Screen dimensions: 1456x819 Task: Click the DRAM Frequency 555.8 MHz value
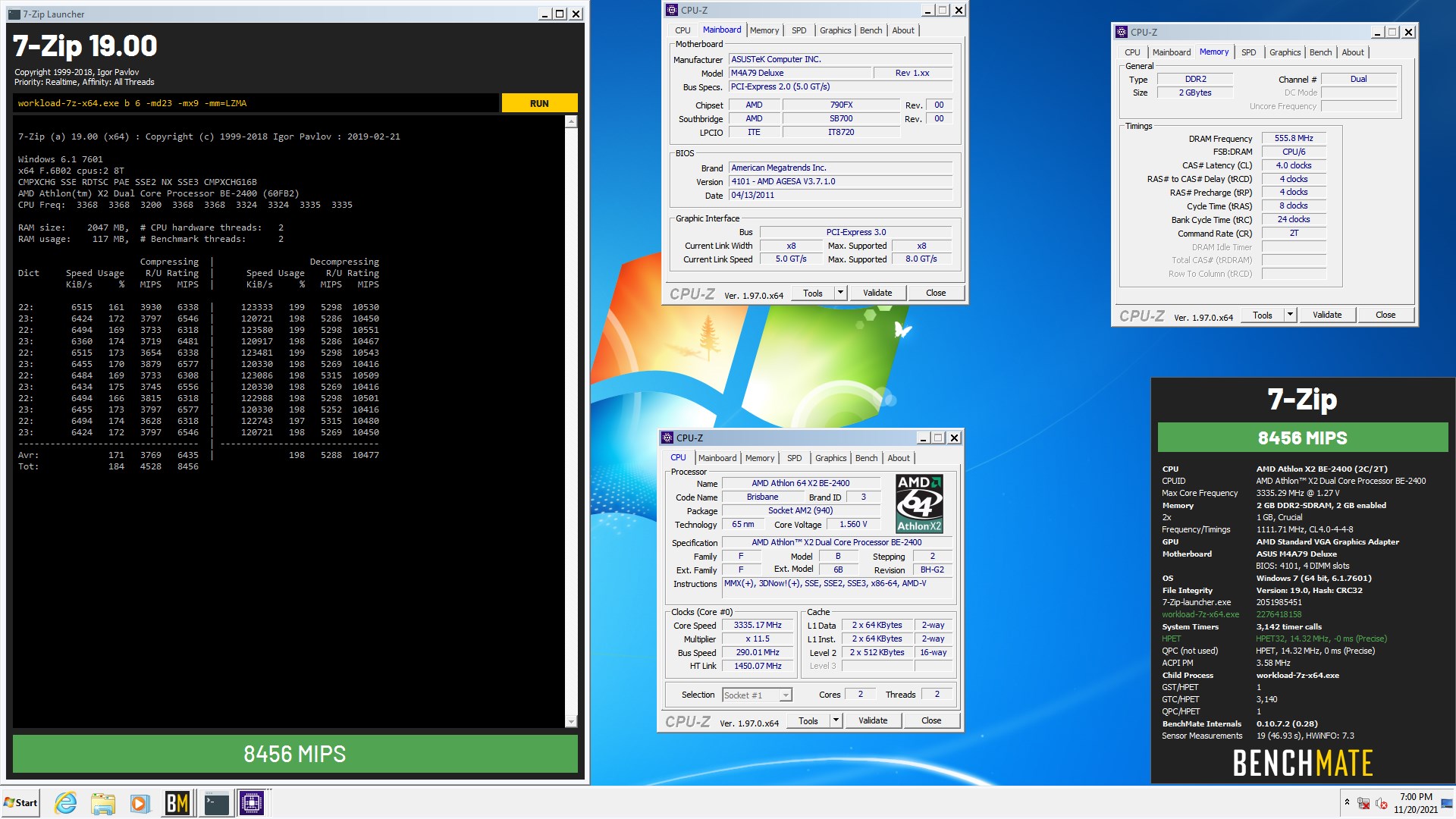[x=1294, y=138]
